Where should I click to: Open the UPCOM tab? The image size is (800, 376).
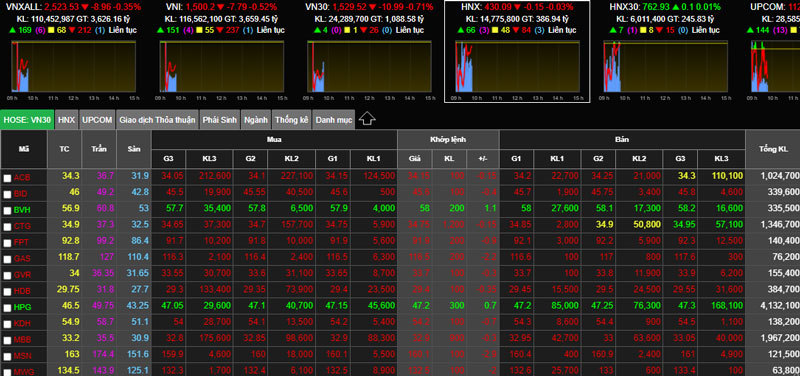pyautogui.click(x=97, y=120)
